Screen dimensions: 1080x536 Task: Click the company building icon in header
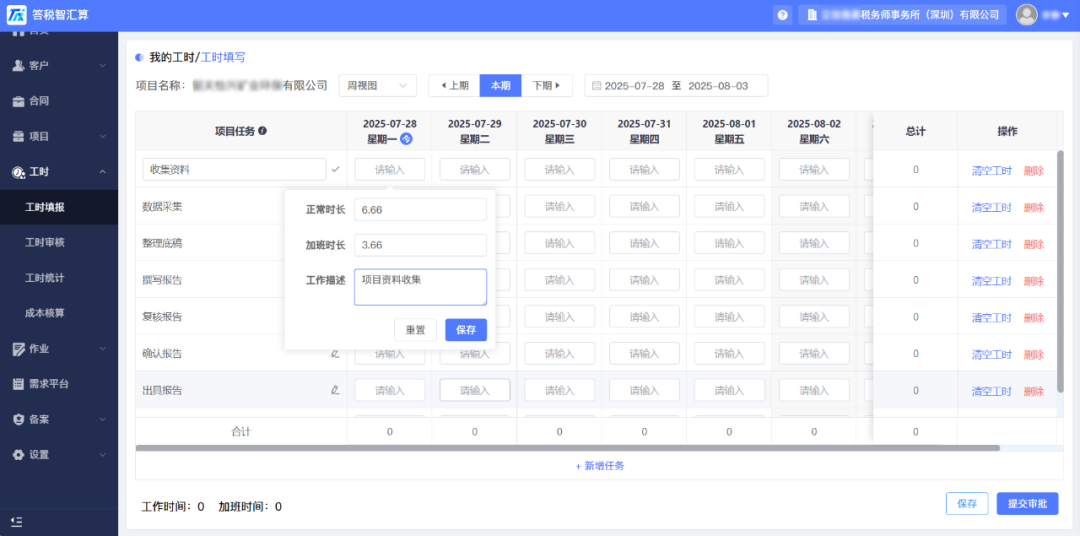(x=812, y=14)
